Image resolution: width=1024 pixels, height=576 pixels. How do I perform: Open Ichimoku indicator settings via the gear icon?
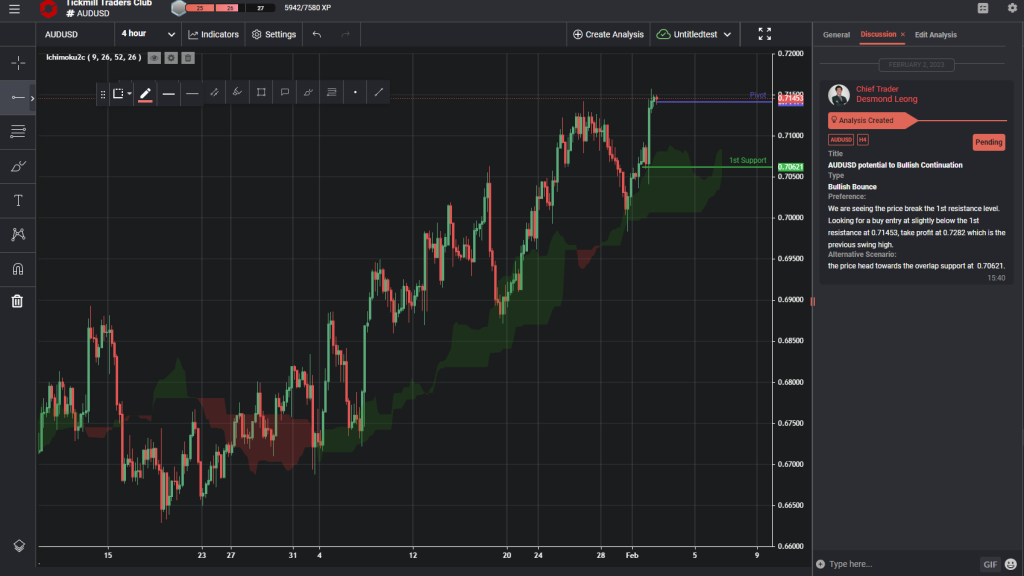[x=170, y=57]
